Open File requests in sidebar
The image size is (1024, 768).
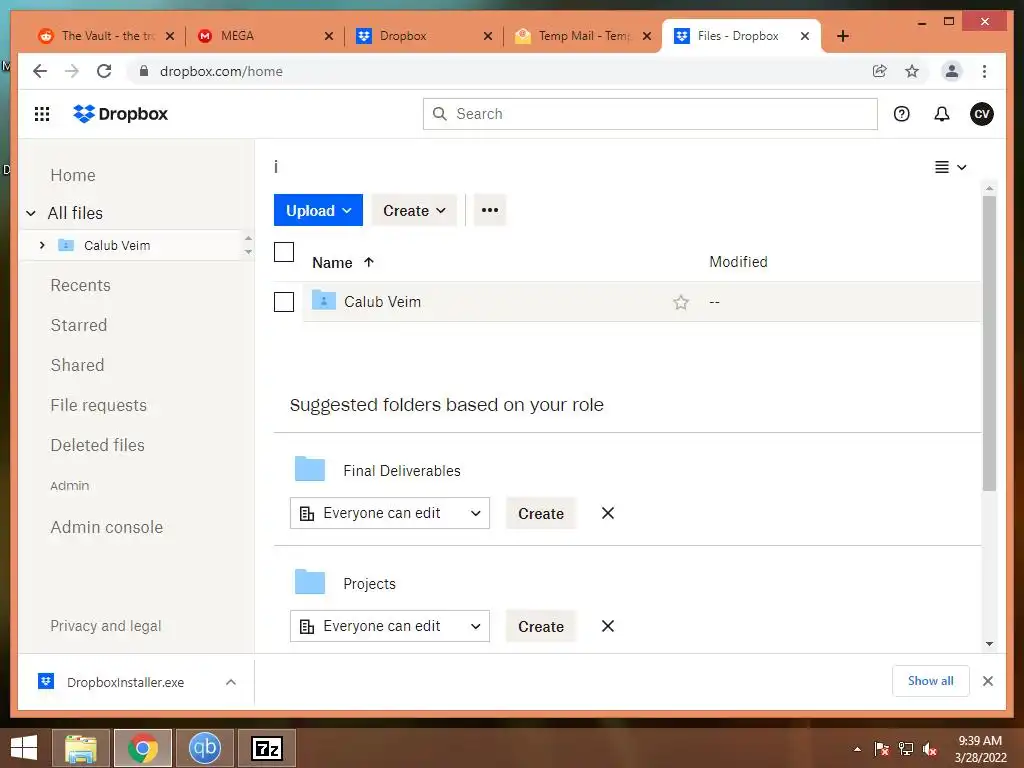(99, 405)
